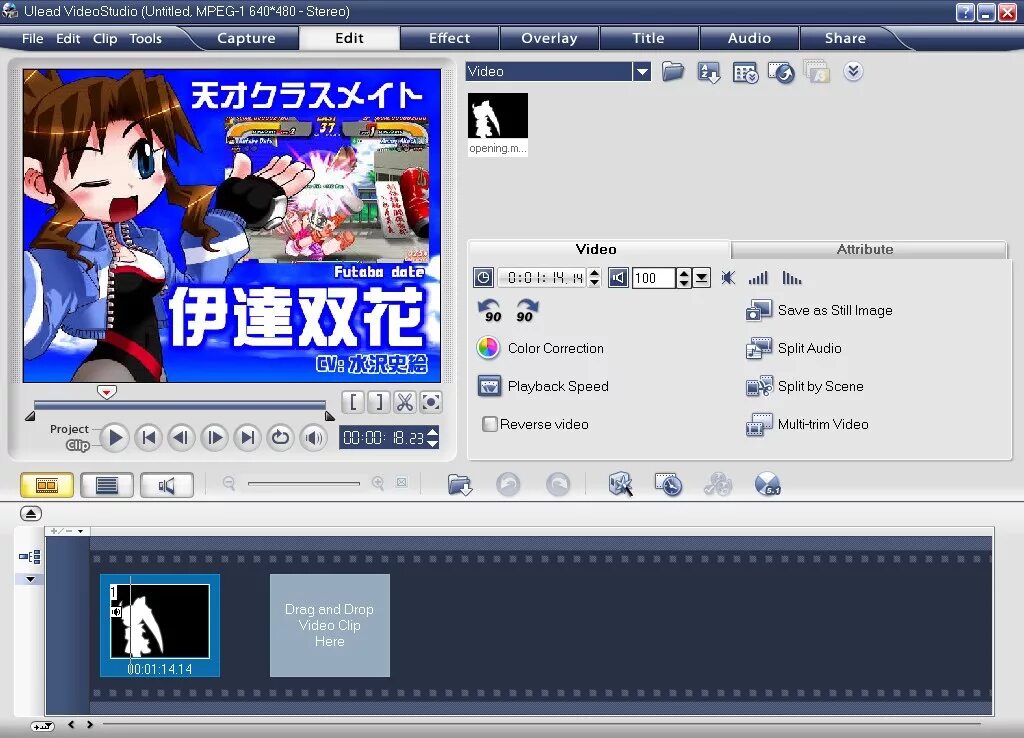Rotate video 90 degrees counterclockwise

tap(490, 311)
